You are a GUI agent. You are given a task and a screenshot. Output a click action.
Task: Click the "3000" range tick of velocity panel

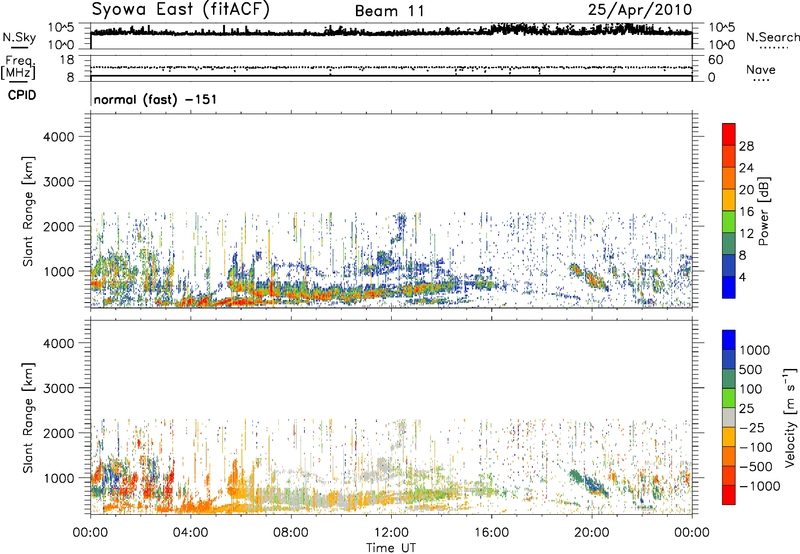[x=59, y=388]
